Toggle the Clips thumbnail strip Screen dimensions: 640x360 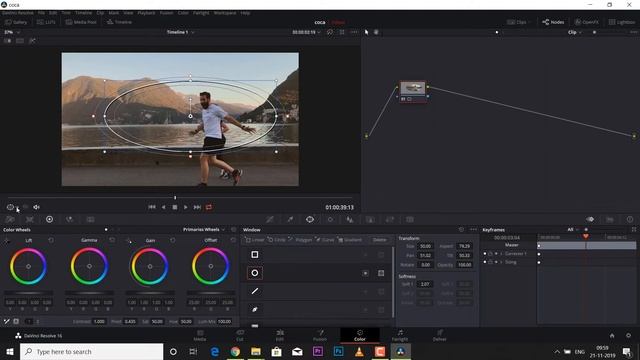pos(517,22)
